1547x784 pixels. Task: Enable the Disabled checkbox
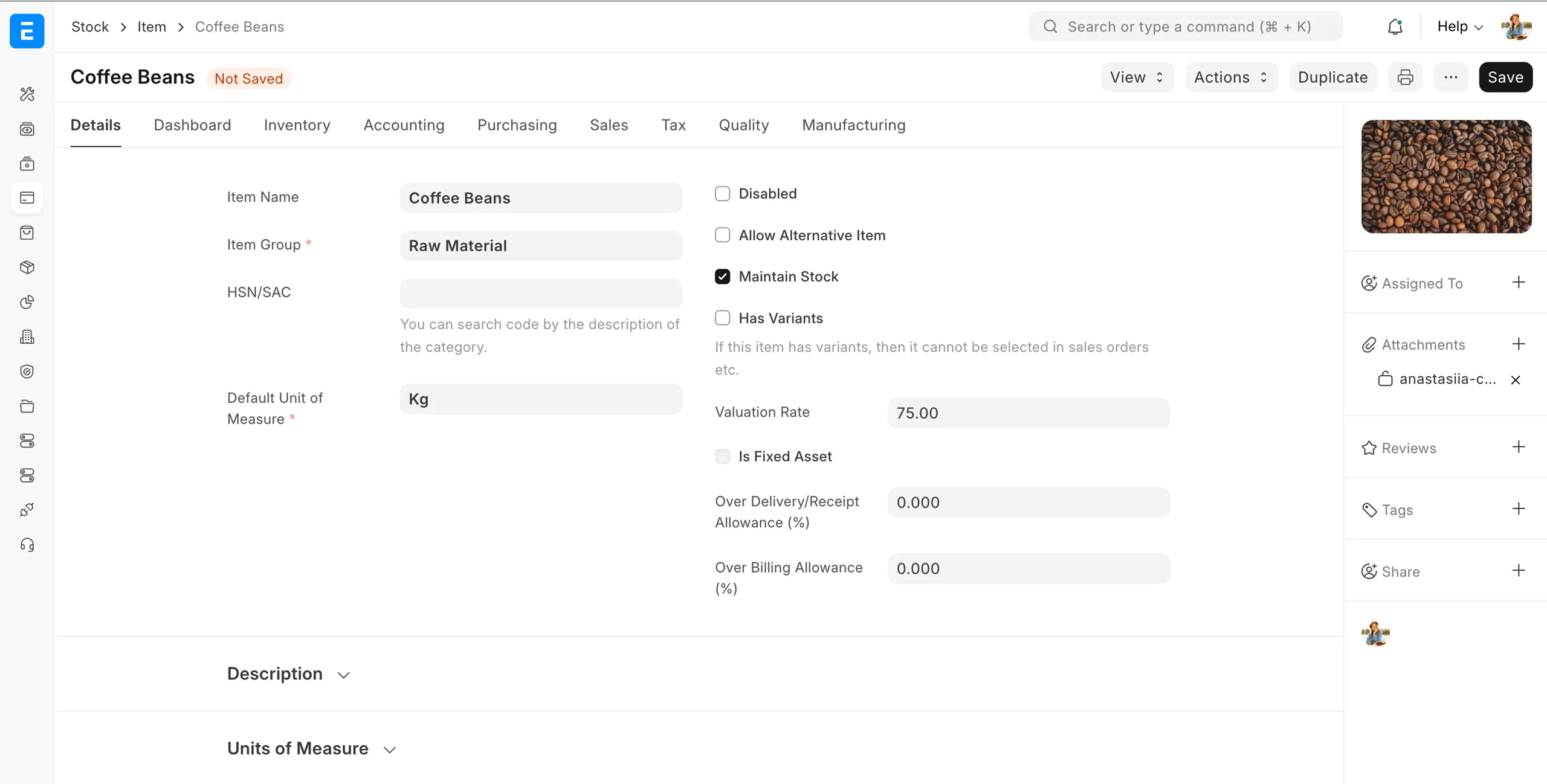pos(723,193)
